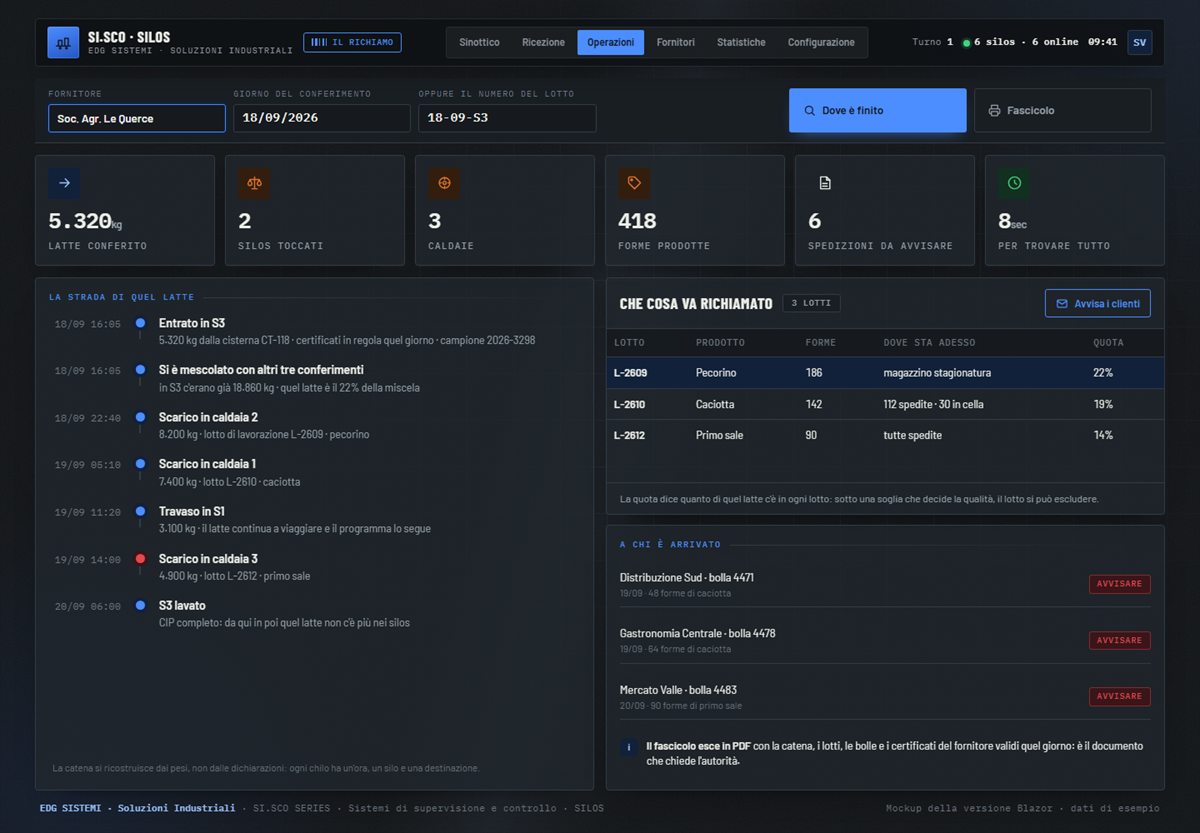Go to the Fornitori tab

click(676, 42)
